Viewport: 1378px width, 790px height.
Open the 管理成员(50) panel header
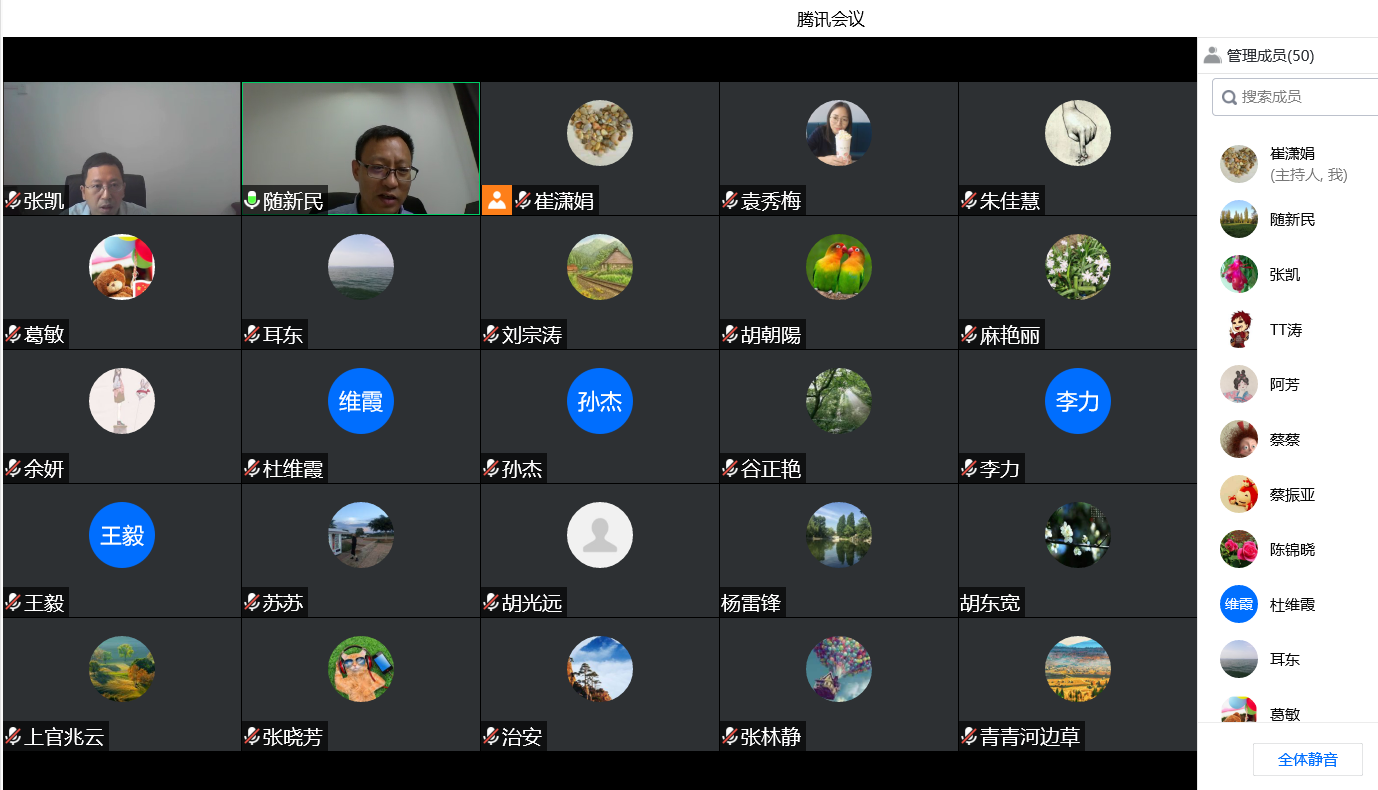tap(1270, 56)
